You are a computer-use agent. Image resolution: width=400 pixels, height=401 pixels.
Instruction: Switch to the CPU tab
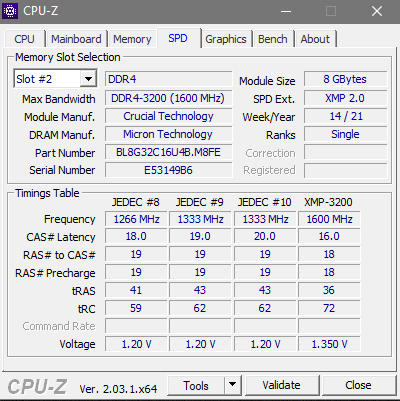pos(24,39)
